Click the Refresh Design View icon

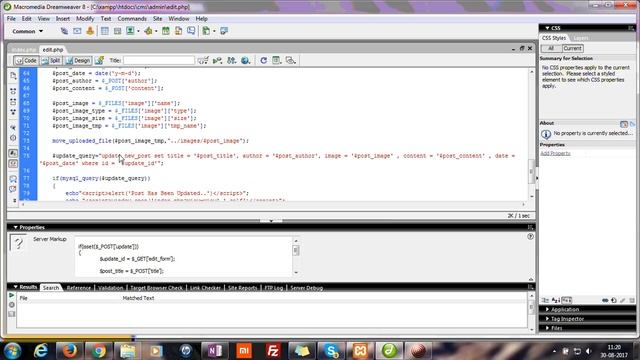tap(264, 60)
